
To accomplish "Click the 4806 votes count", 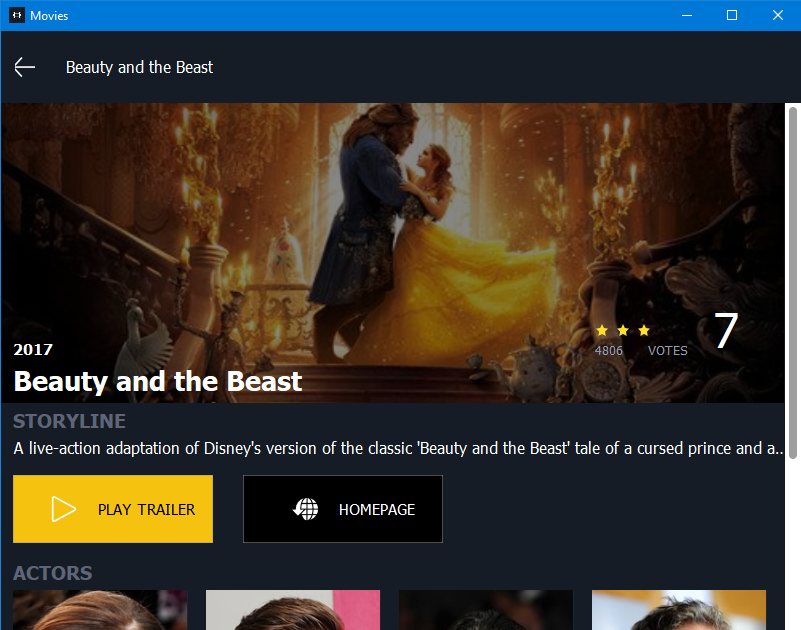I will (608, 351).
